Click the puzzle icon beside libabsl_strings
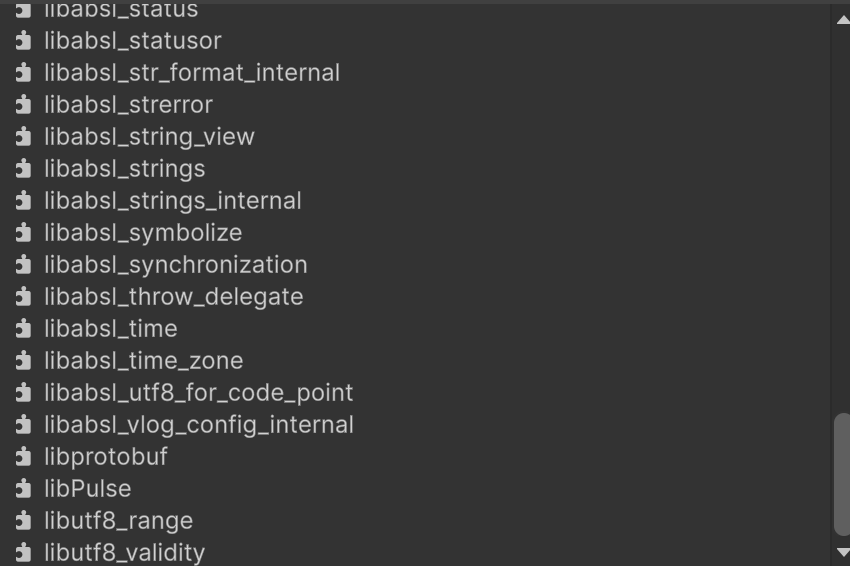 pos(24,169)
